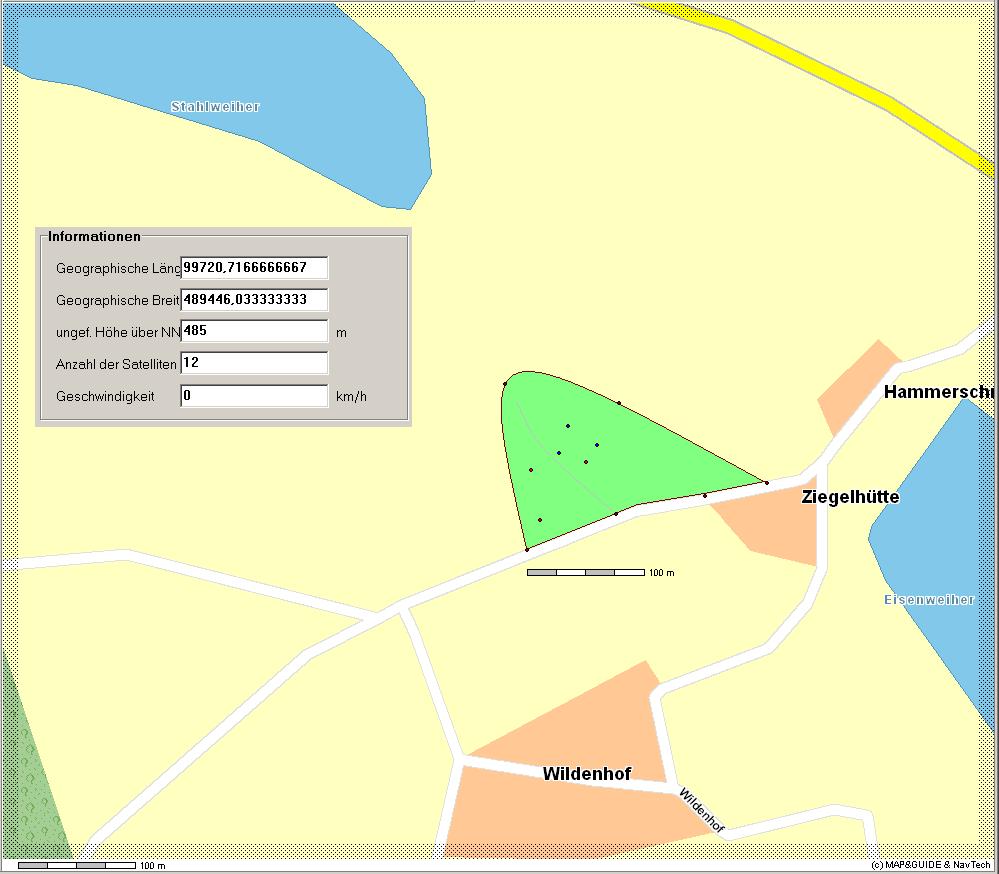Select the Höhe über NN field showing 485
This screenshot has width=999, height=874.
tap(254, 331)
